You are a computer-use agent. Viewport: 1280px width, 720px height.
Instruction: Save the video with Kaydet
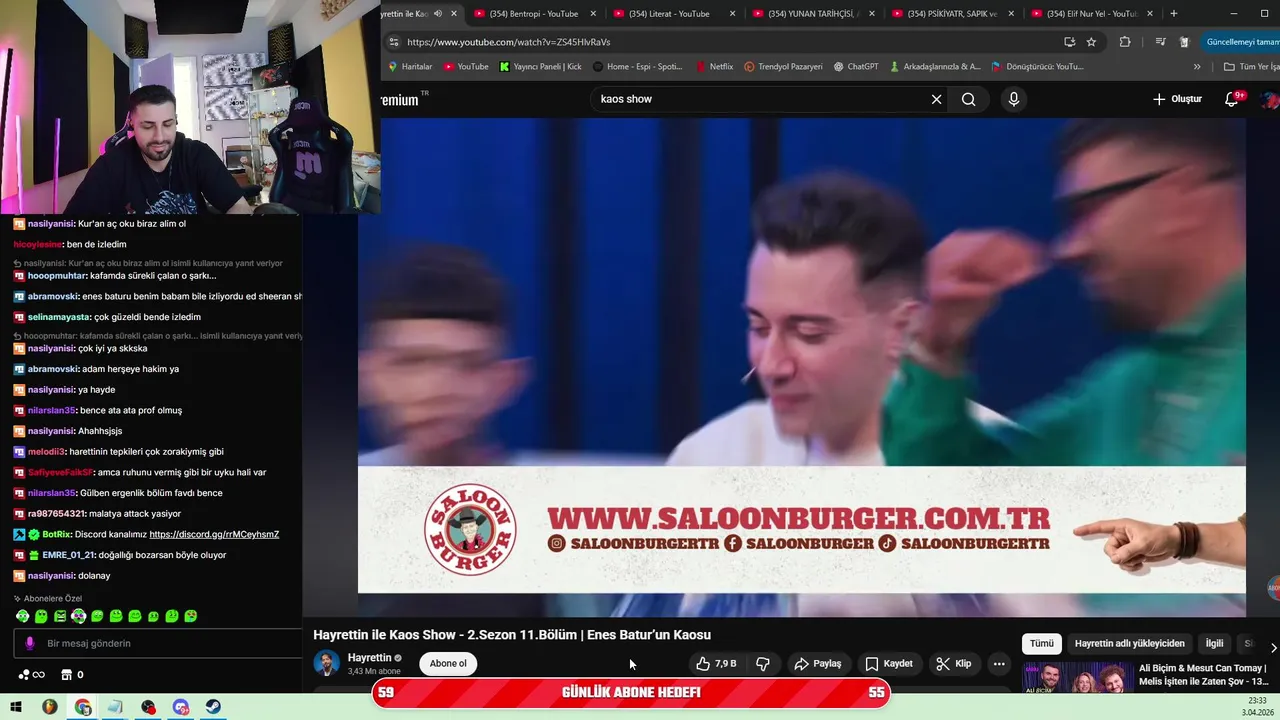tap(888, 664)
